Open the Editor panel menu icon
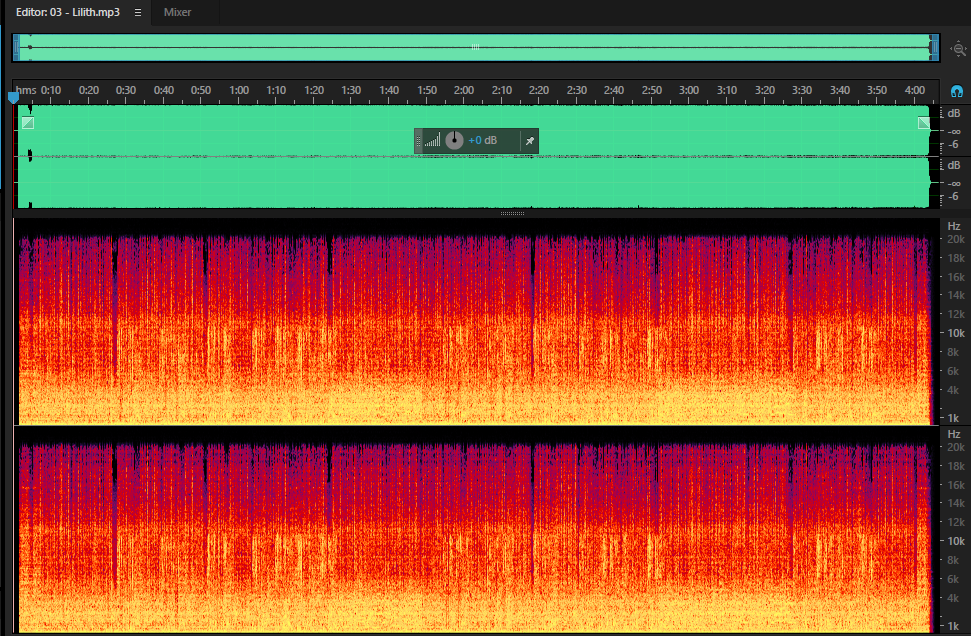Image resolution: width=971 pixels, height=636 pixels. [x=138, y=12]
